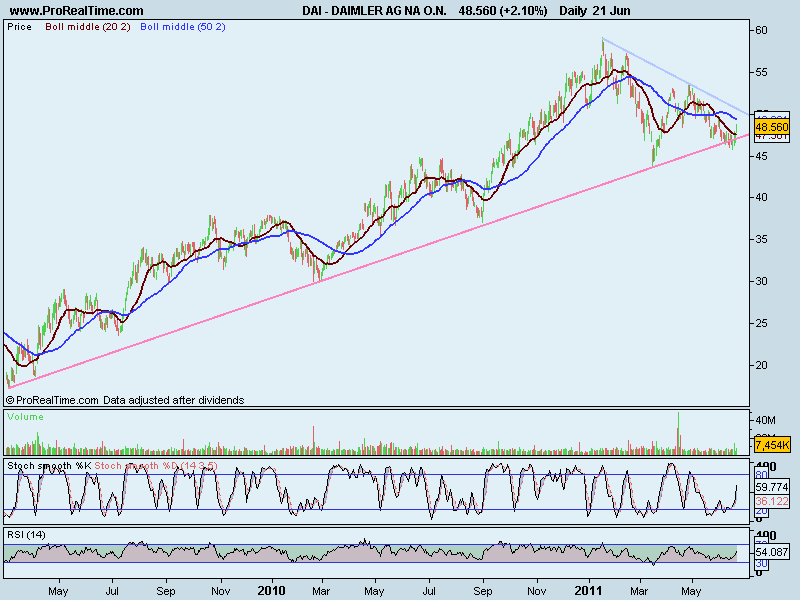Click the 59.774 stochastic value
This screenshot has width=800, height=600.
coord(772,487)
